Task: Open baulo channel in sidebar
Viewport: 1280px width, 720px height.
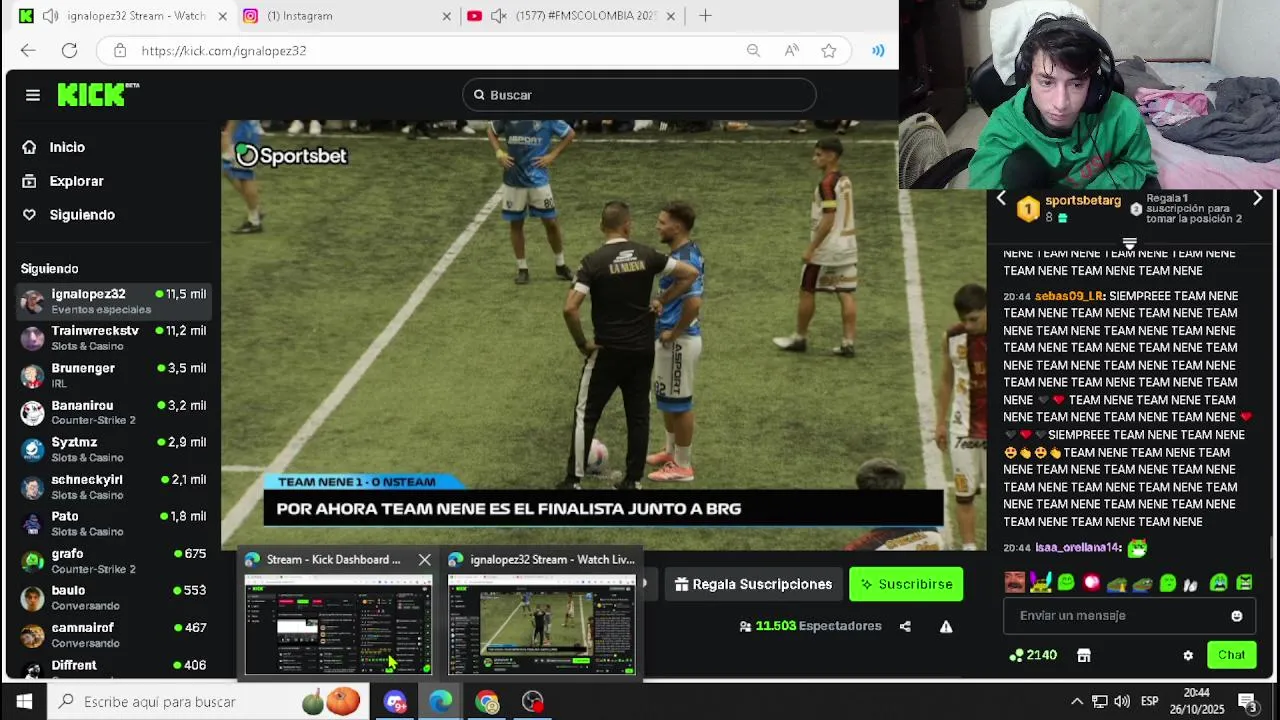Action: tap(114, 597)
